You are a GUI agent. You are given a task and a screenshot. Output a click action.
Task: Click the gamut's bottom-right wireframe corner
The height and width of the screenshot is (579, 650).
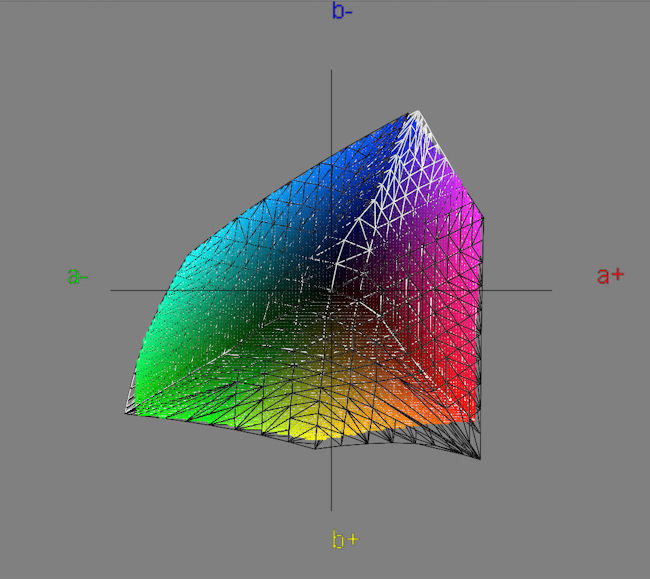pos(480,458)
